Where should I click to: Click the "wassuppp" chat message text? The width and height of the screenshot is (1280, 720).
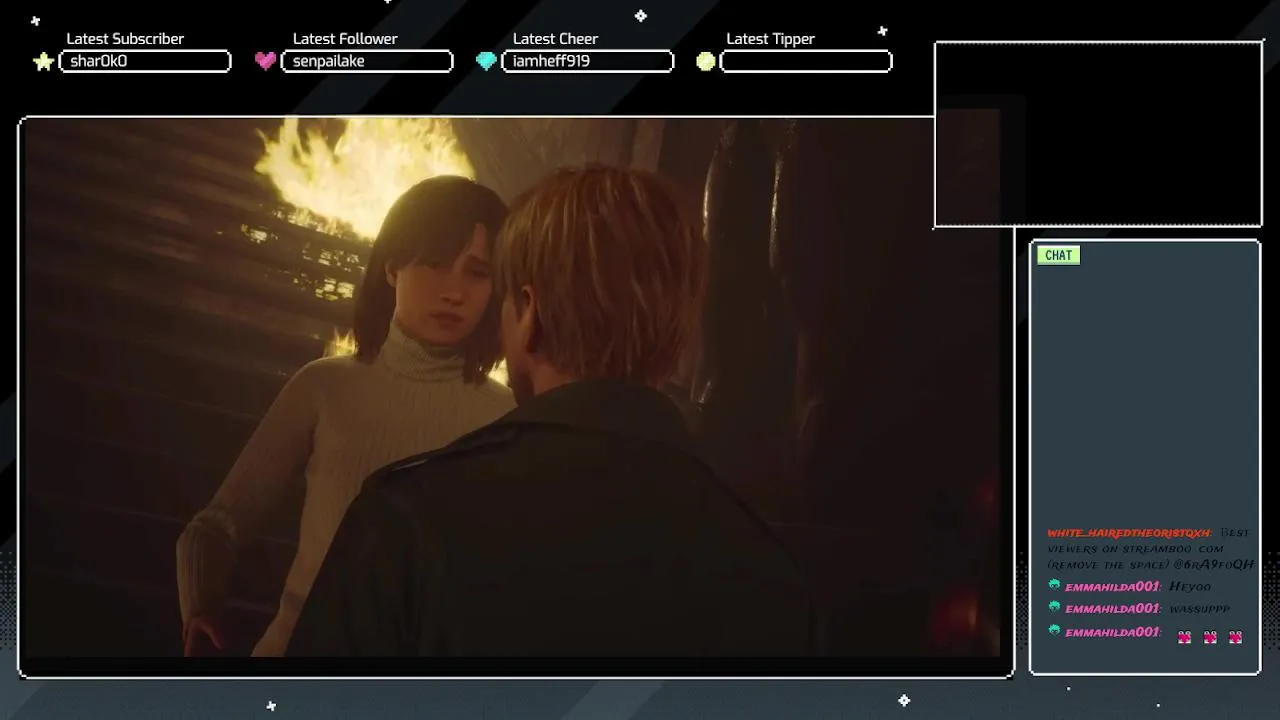click(1199, 608)
